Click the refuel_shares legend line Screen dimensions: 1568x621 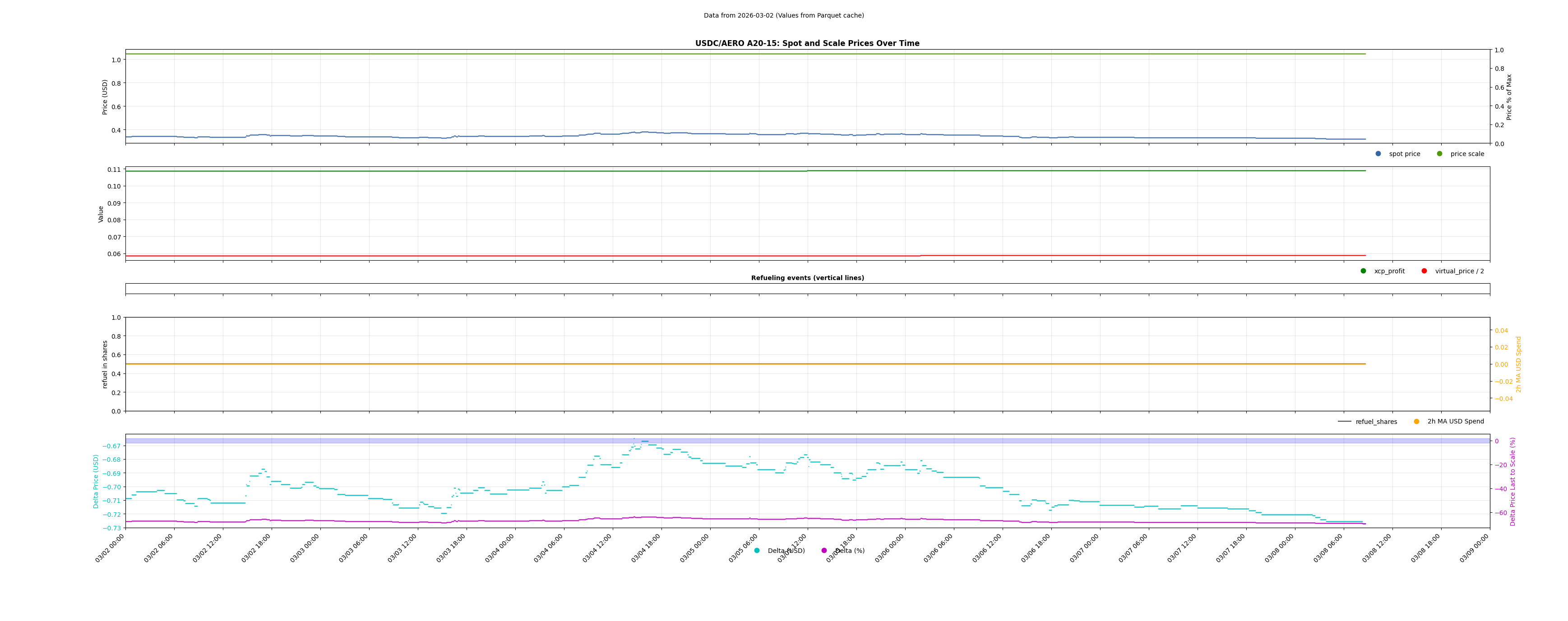1344,422
